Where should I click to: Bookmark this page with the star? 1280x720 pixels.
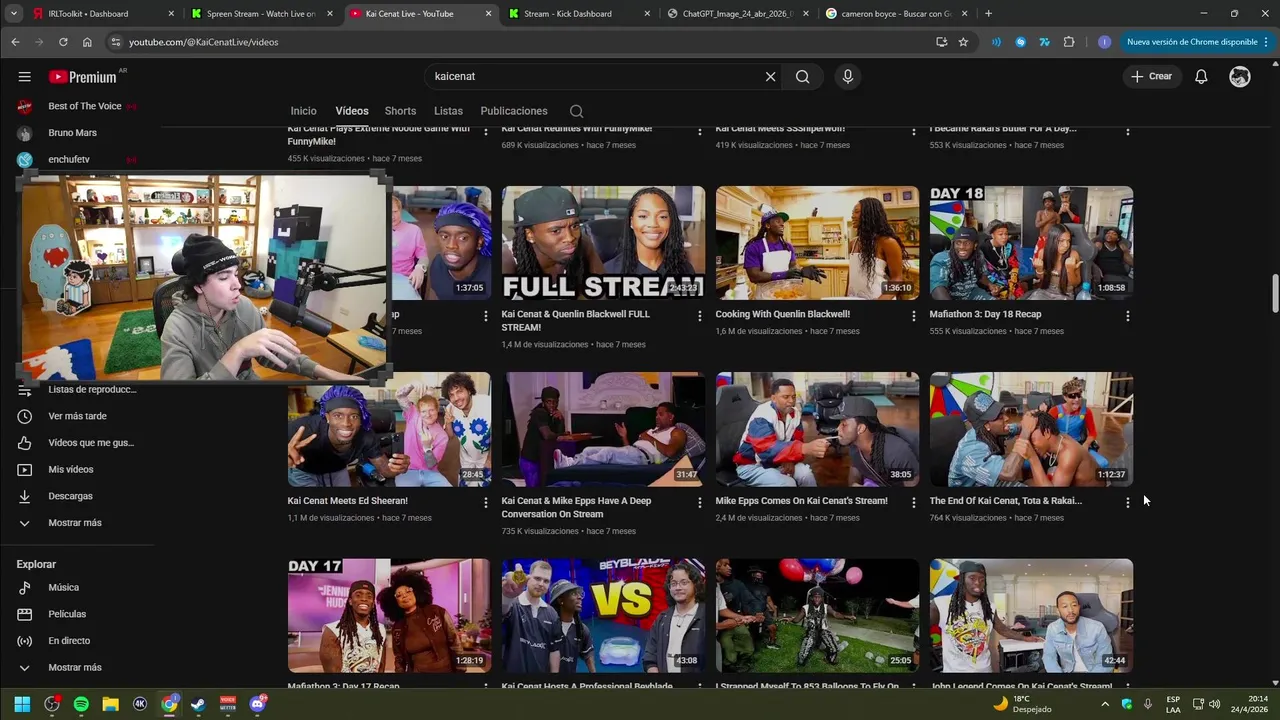(963, 42)
